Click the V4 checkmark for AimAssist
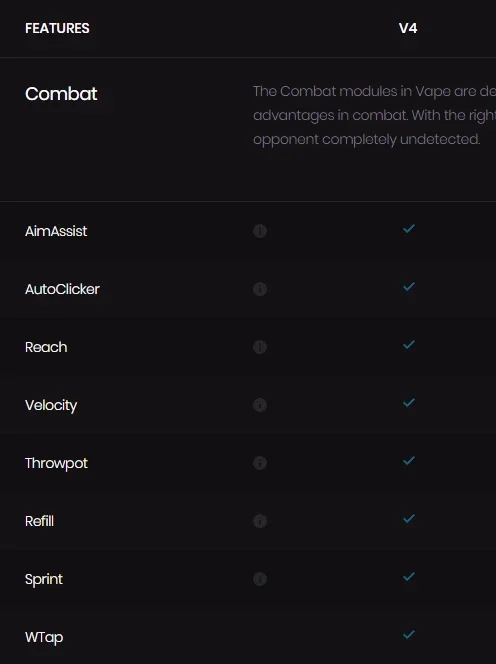The width and height of the screenshot is (496, 664). click(x=409, y=229)
